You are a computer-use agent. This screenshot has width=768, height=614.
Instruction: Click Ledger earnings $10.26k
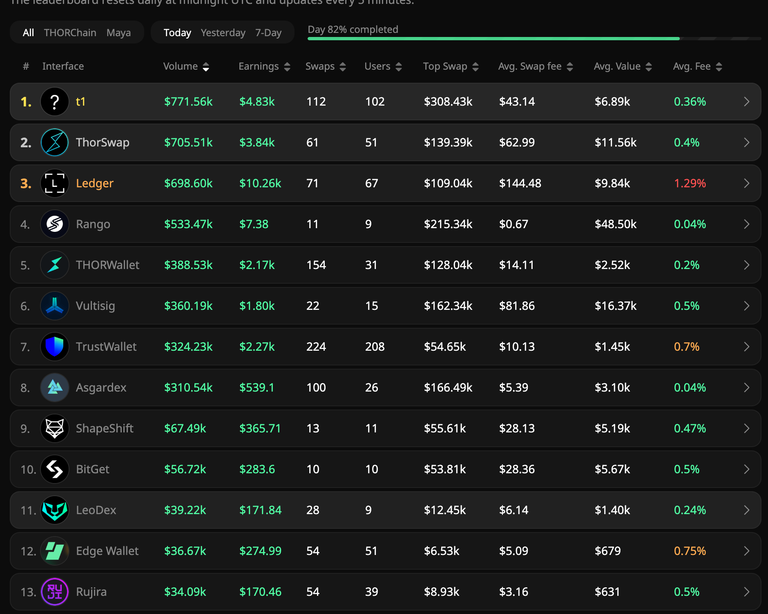(x=260, y=184)
